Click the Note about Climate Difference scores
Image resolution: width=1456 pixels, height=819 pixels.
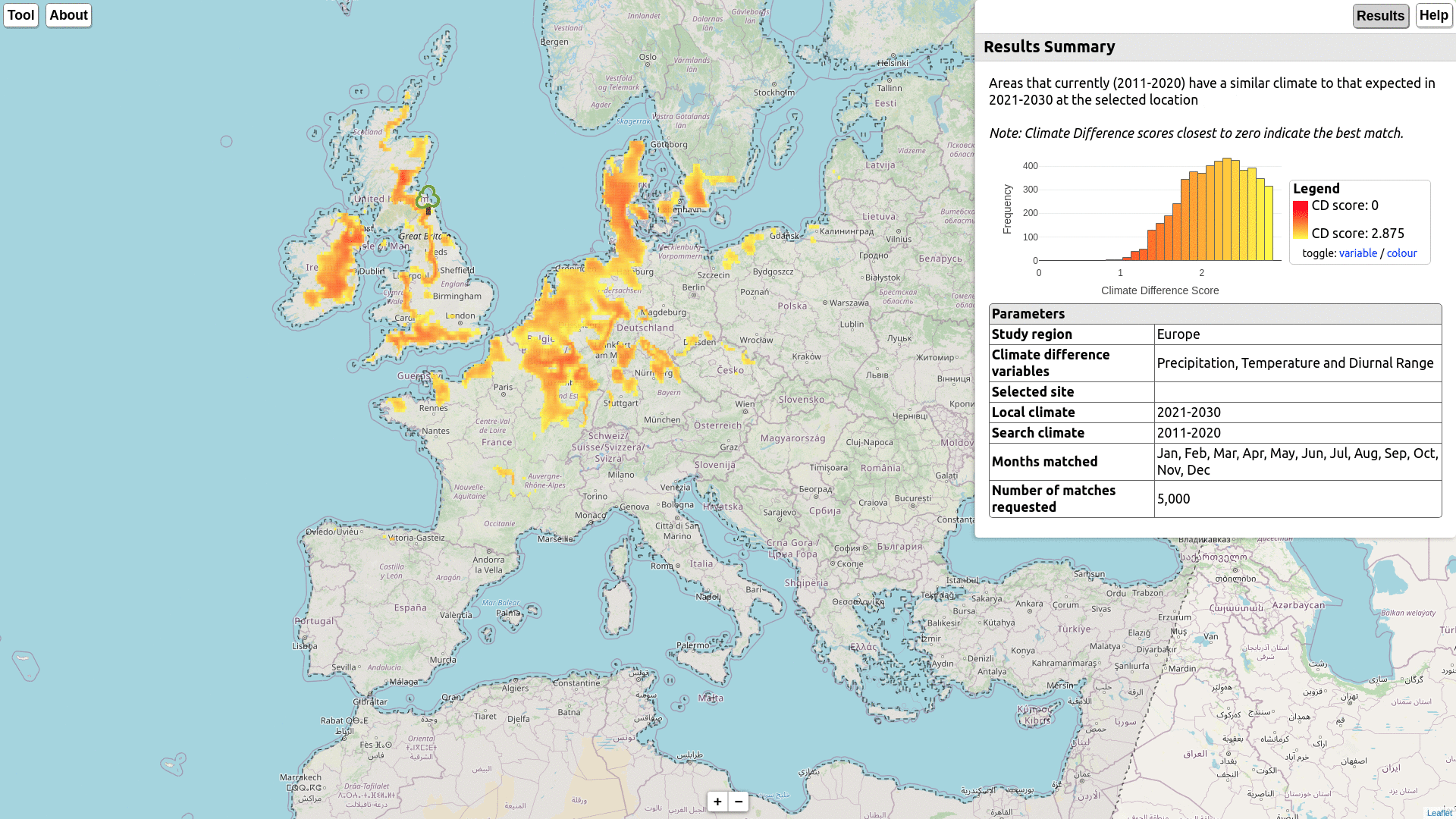1197,133
